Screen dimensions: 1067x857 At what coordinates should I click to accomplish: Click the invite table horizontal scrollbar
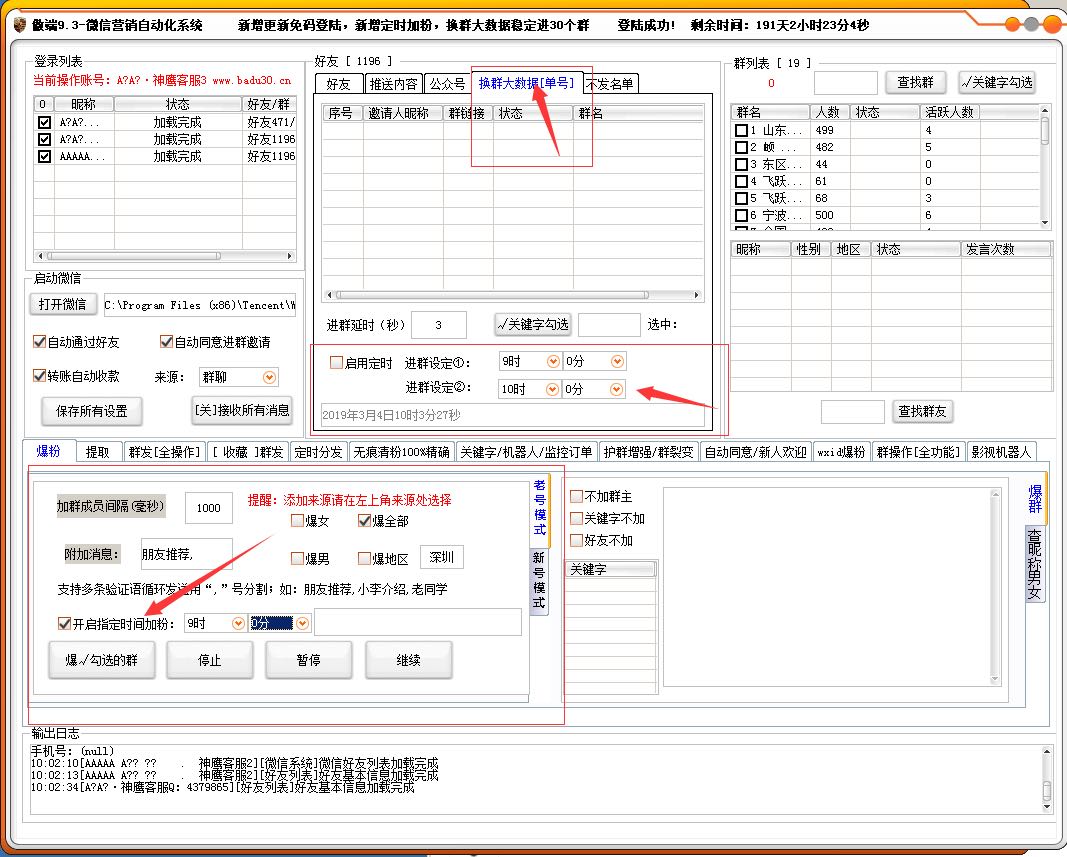pyautogui.click(x=514, y=295)
